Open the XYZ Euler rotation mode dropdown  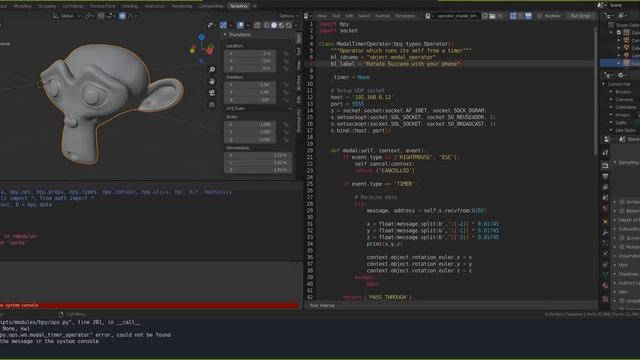click(258, 109)
